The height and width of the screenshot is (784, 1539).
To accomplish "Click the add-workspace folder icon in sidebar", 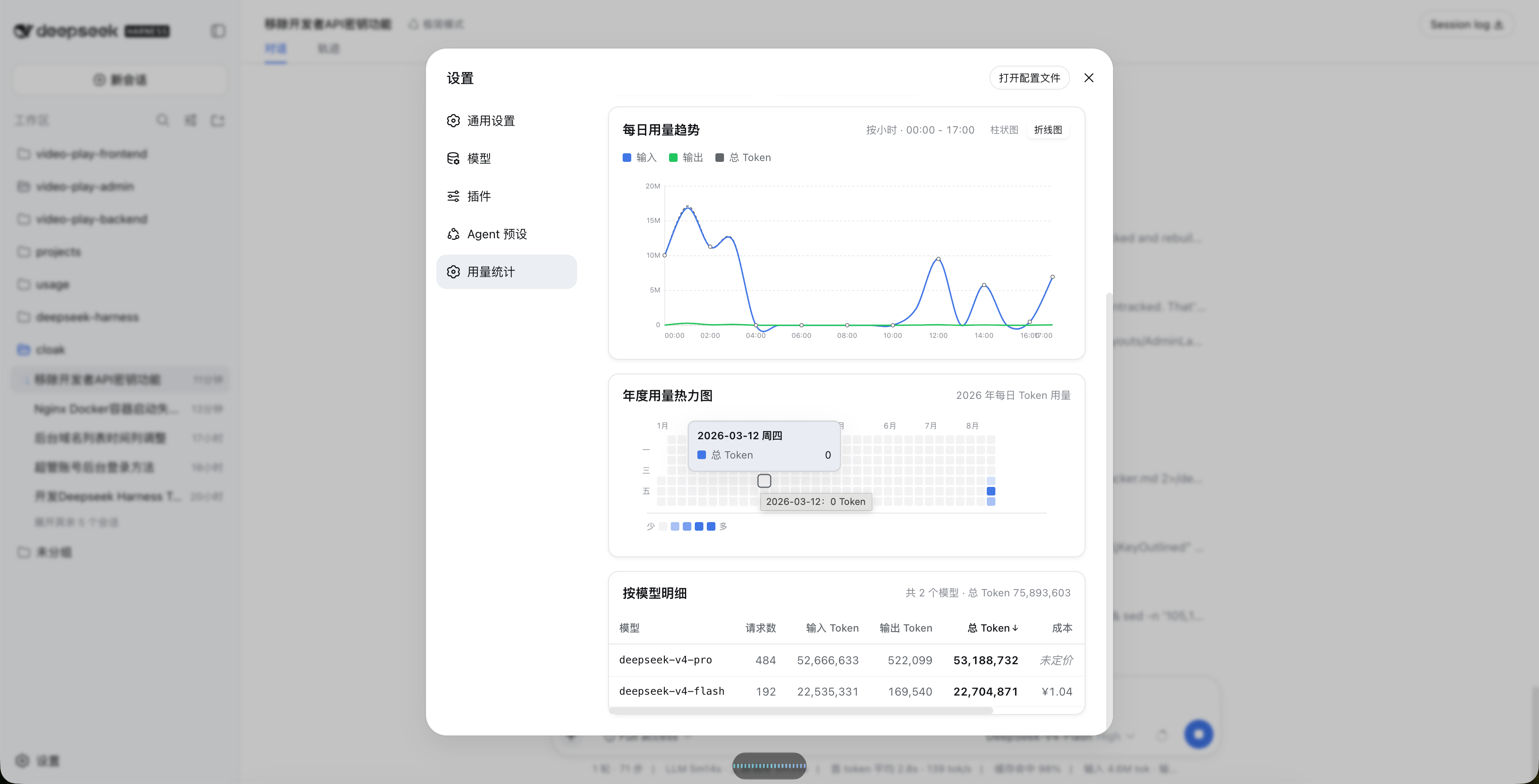I will point(217,120).
